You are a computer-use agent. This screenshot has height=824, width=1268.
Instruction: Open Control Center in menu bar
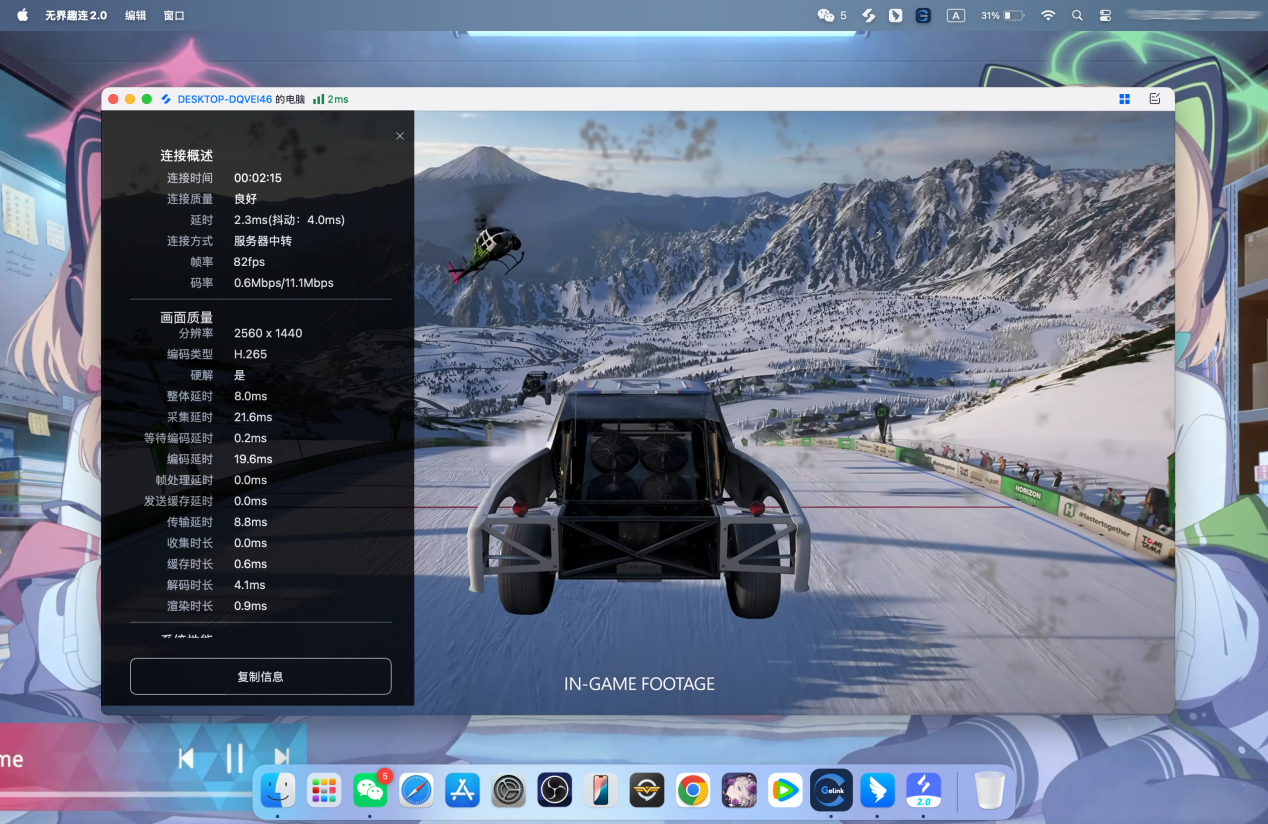click(1106, 16)
